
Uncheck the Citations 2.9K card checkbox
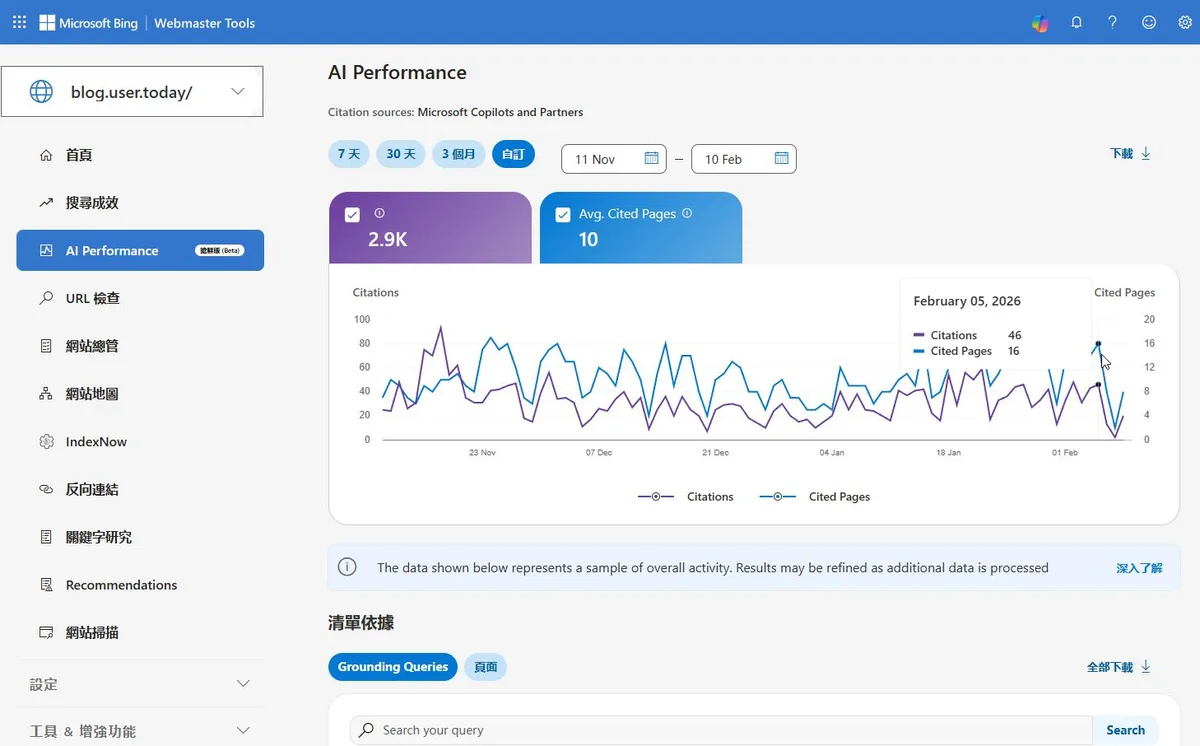click(352, 214)
